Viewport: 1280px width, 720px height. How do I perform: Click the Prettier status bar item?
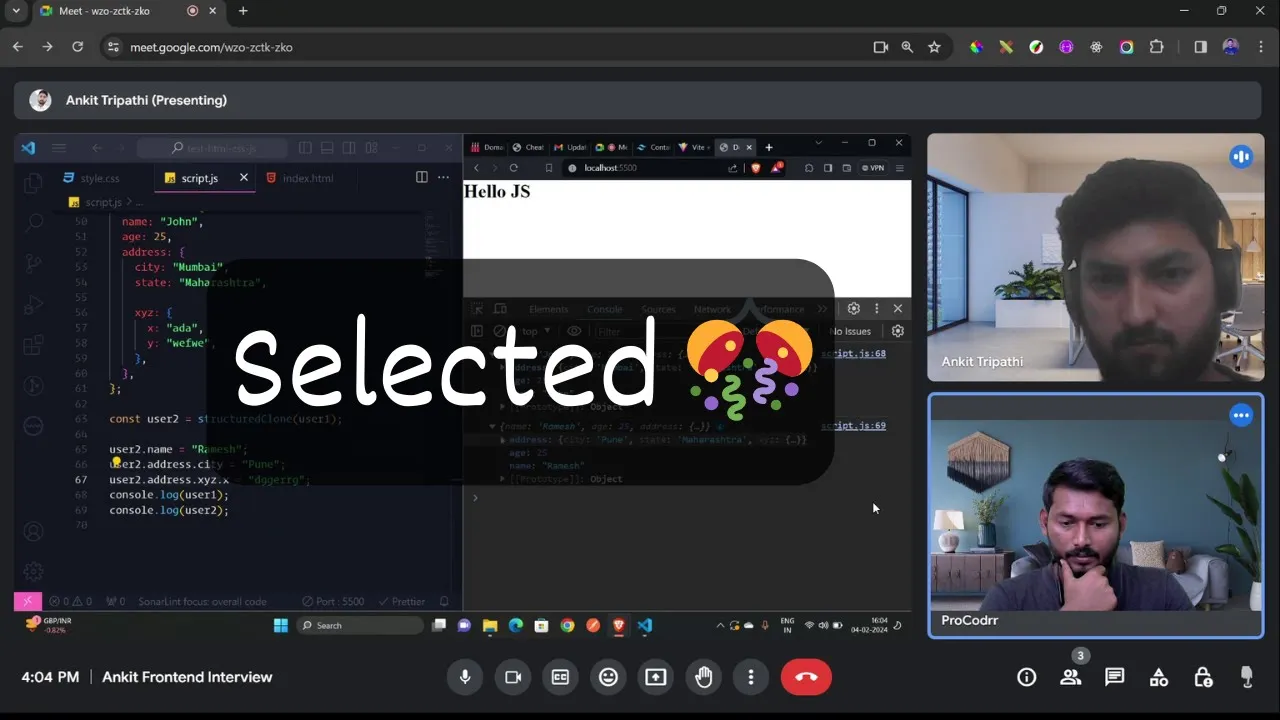coord(402,602)
